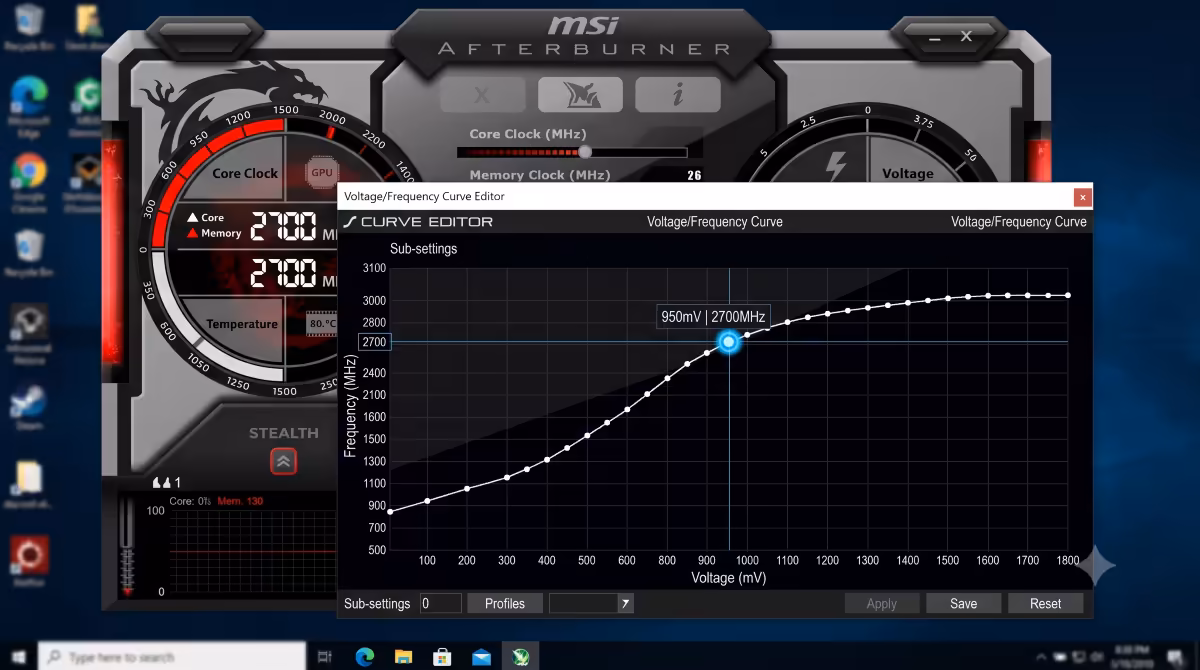Select the dragon-wing logo button in Afterburner header

(x=580, y=95)
